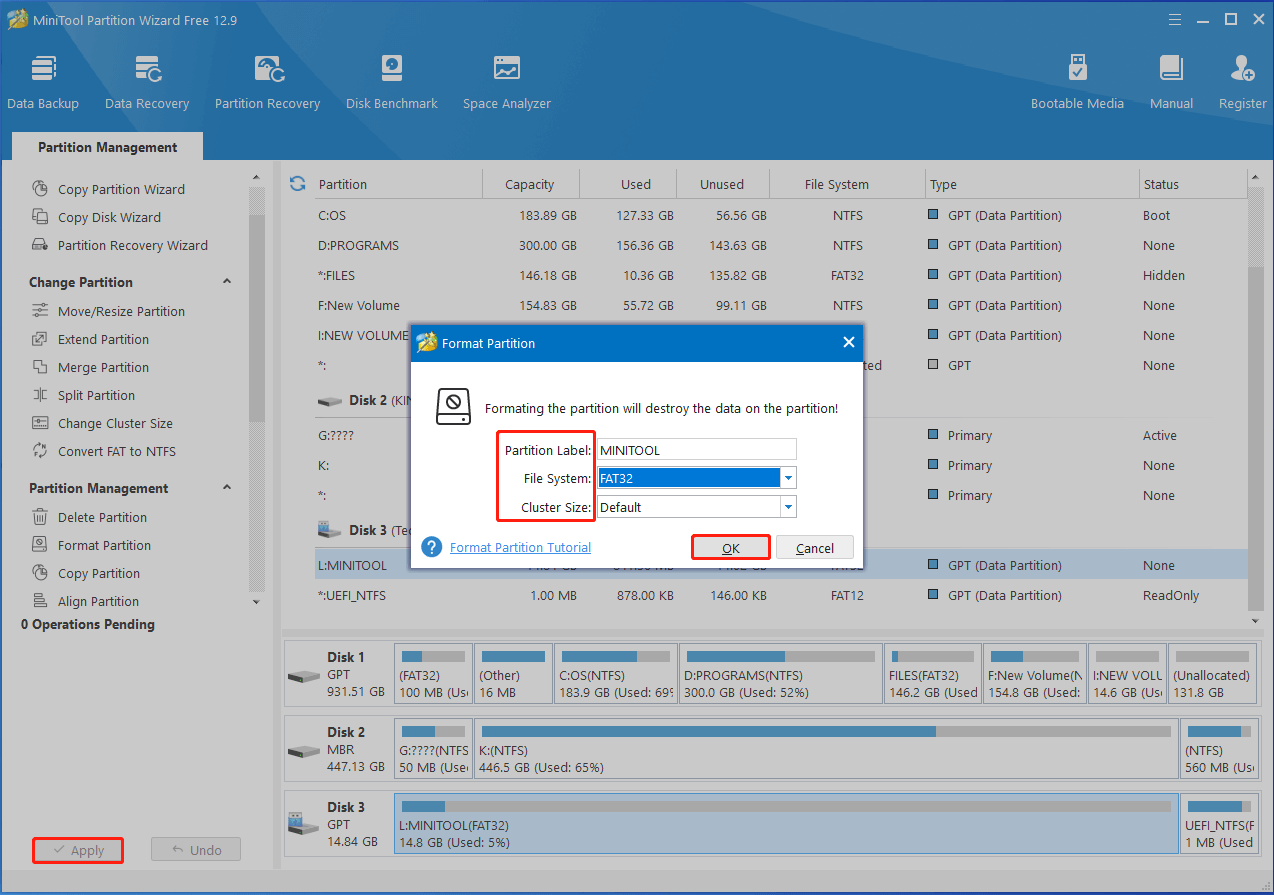Viewport: 1274px width, 895px height.
Task: Click the Undo button
Action: point(196,850)
